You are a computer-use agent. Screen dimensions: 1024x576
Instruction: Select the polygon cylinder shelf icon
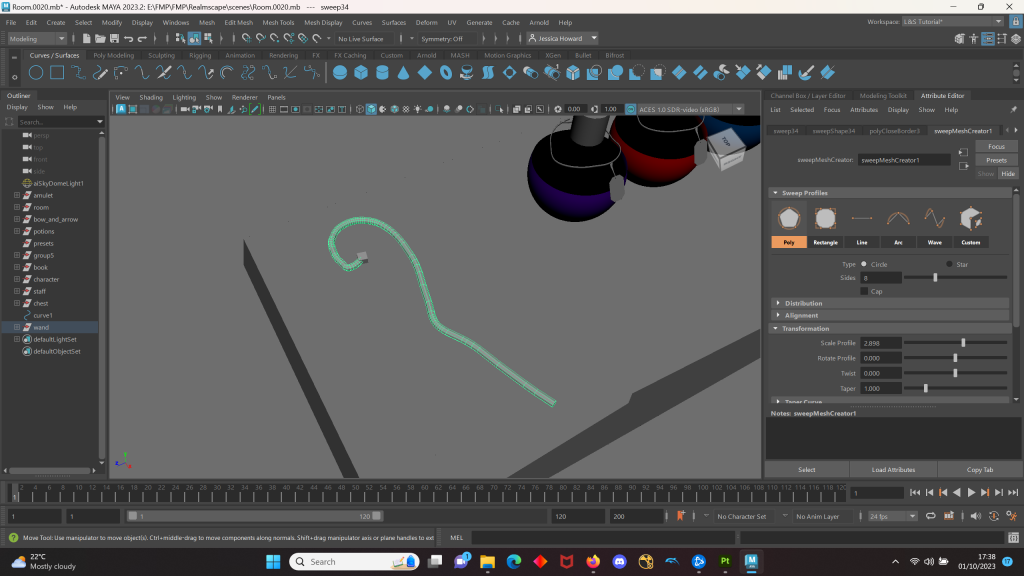[382, 72]
